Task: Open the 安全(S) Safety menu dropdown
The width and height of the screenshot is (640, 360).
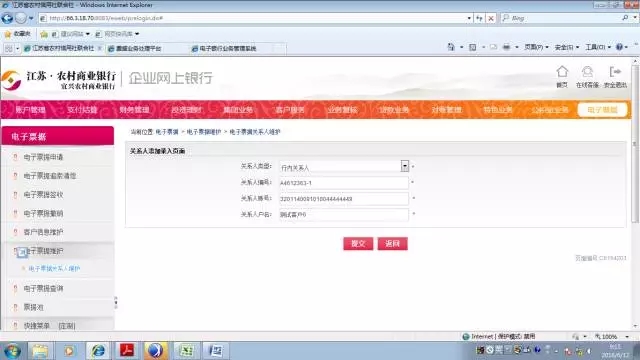Action: point(567,47)
